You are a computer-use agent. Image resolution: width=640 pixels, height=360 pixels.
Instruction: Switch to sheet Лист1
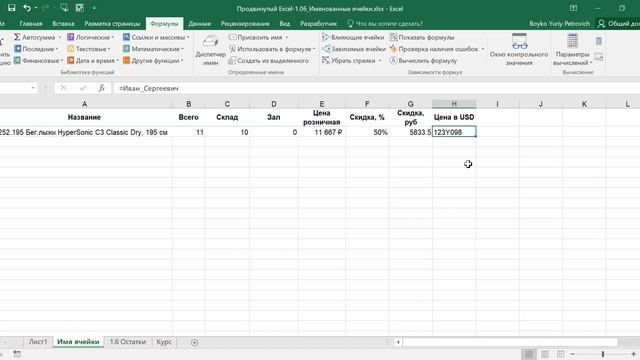[x=38, y=342]
